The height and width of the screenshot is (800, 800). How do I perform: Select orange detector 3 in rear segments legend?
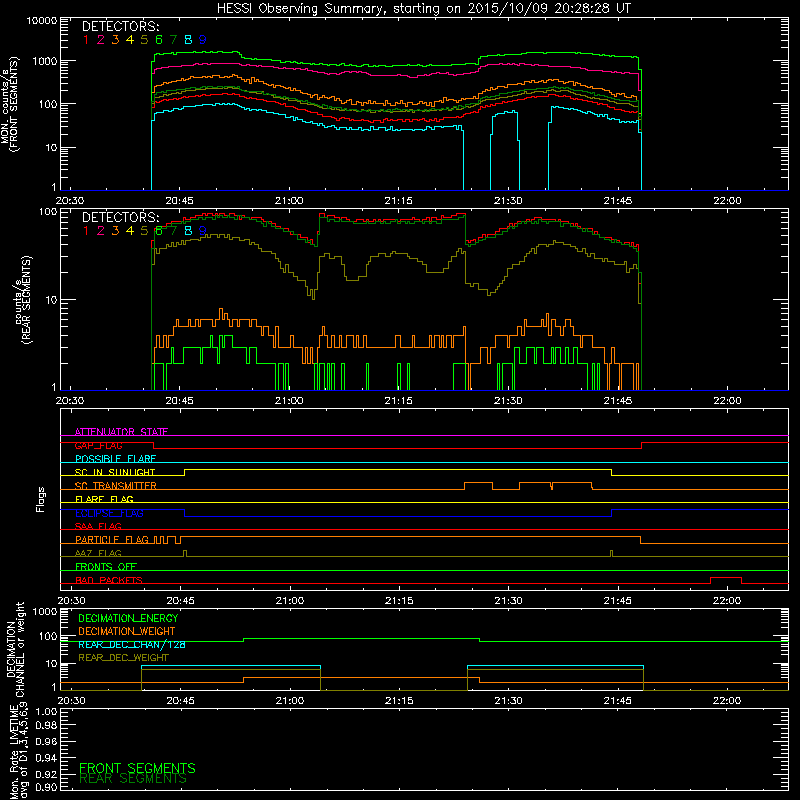pyautogui.click(x=115, y=231)
